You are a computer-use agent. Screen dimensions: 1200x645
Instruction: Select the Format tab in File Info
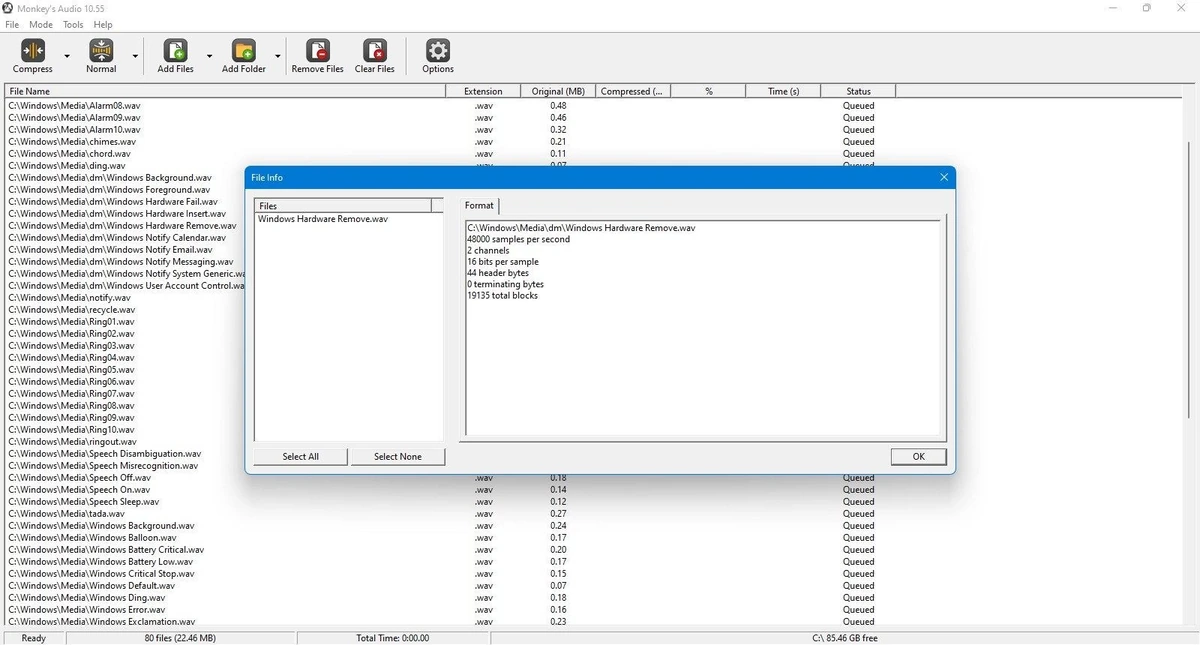[479, 205]
